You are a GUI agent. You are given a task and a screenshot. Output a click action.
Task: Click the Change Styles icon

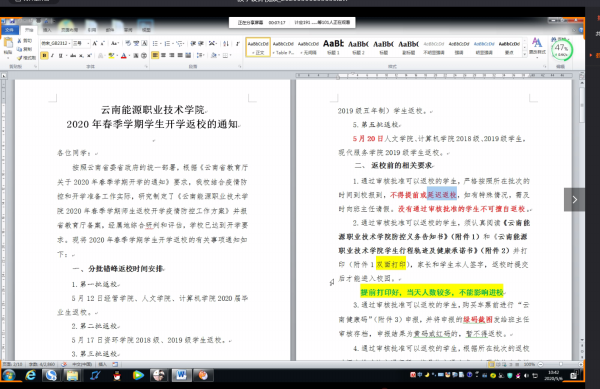(x=537, y=46)
